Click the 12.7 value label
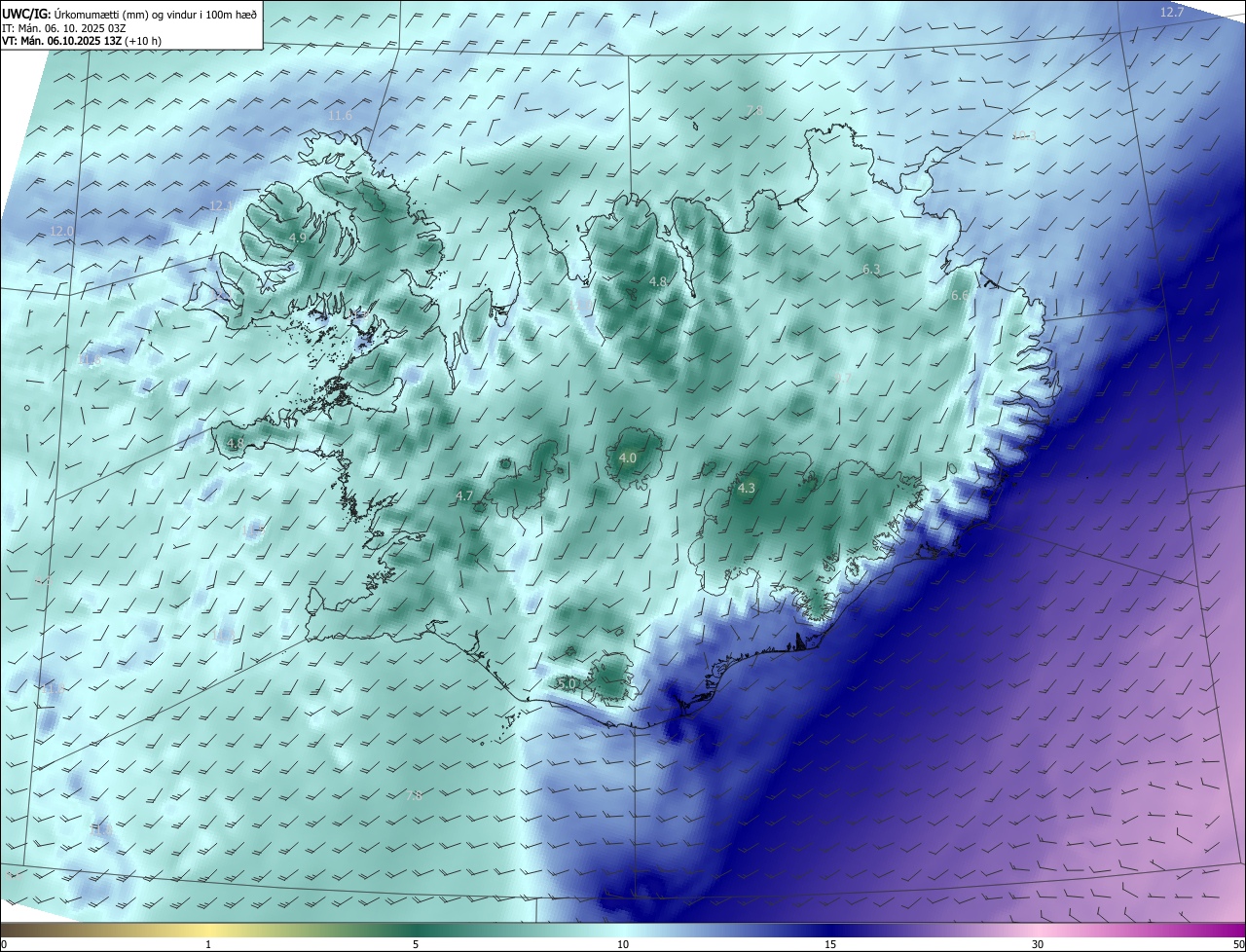The image size is (1246, 952). (x=1172, y=12)
